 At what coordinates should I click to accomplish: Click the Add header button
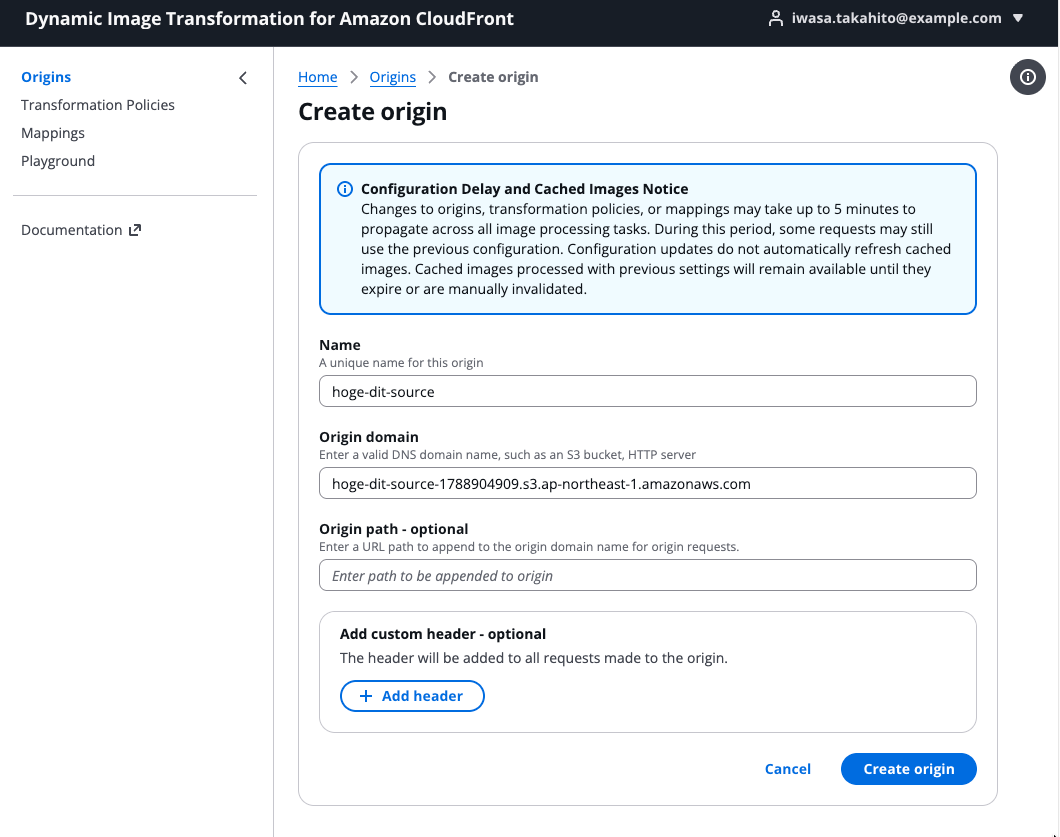pos(412,696)
